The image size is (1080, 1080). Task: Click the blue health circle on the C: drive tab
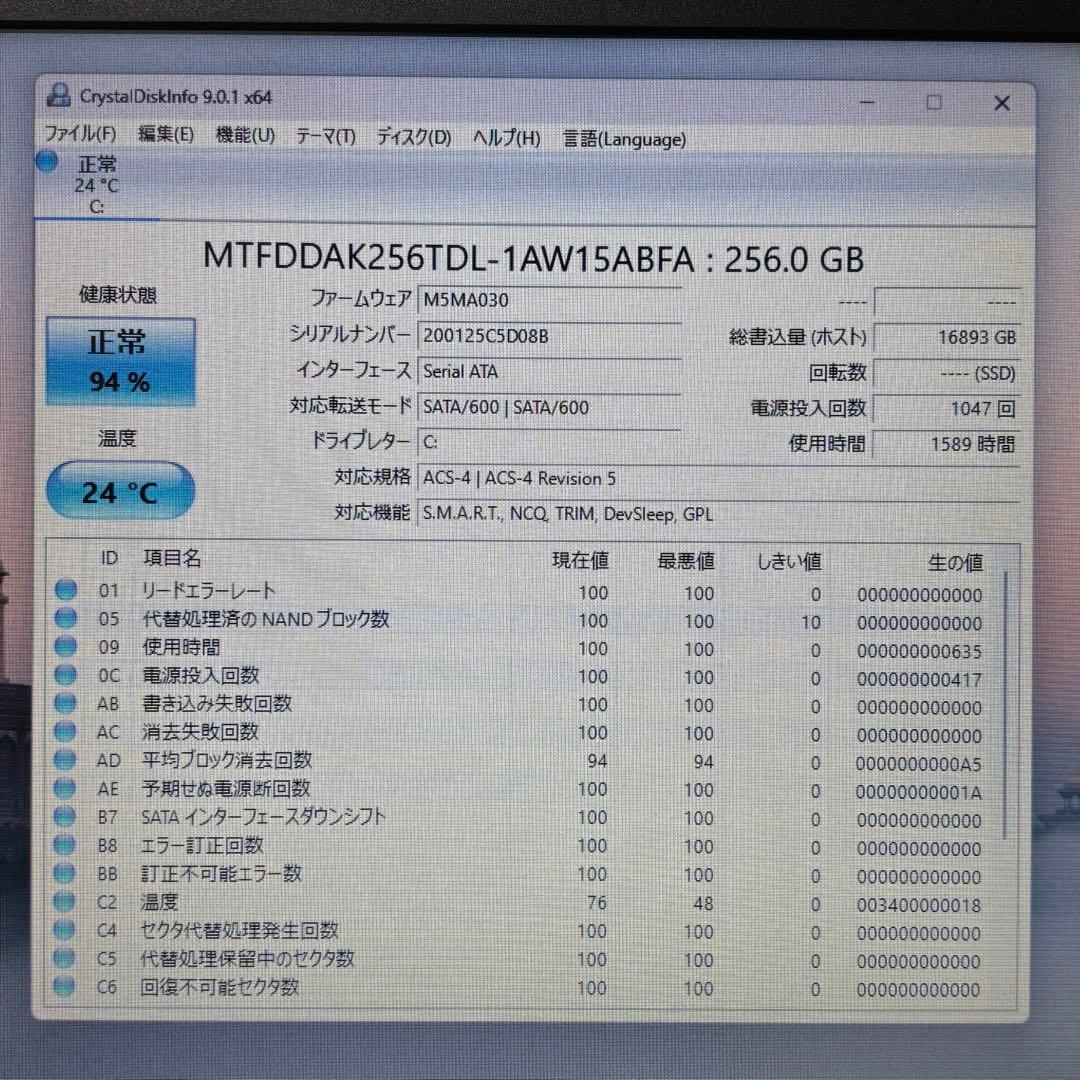point(46,161)
